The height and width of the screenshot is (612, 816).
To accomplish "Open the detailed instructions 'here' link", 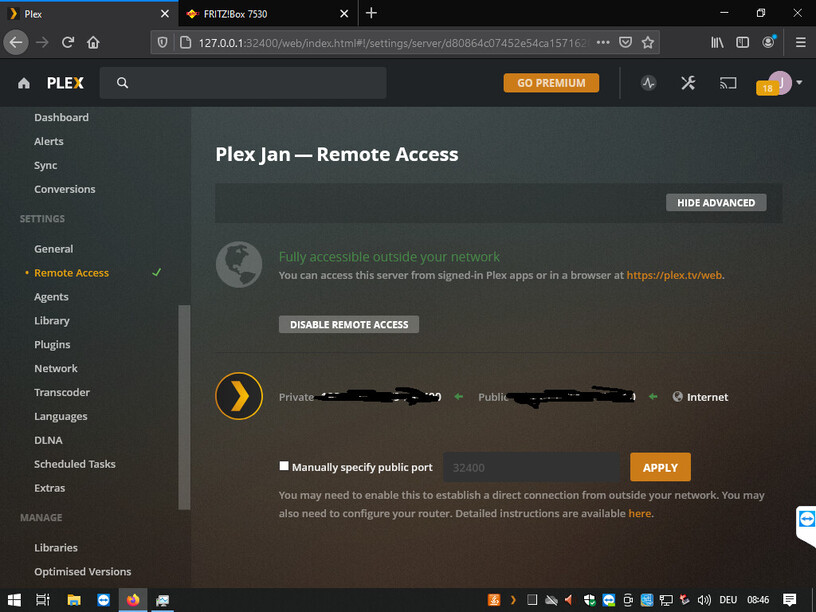I will click(640, 514).
